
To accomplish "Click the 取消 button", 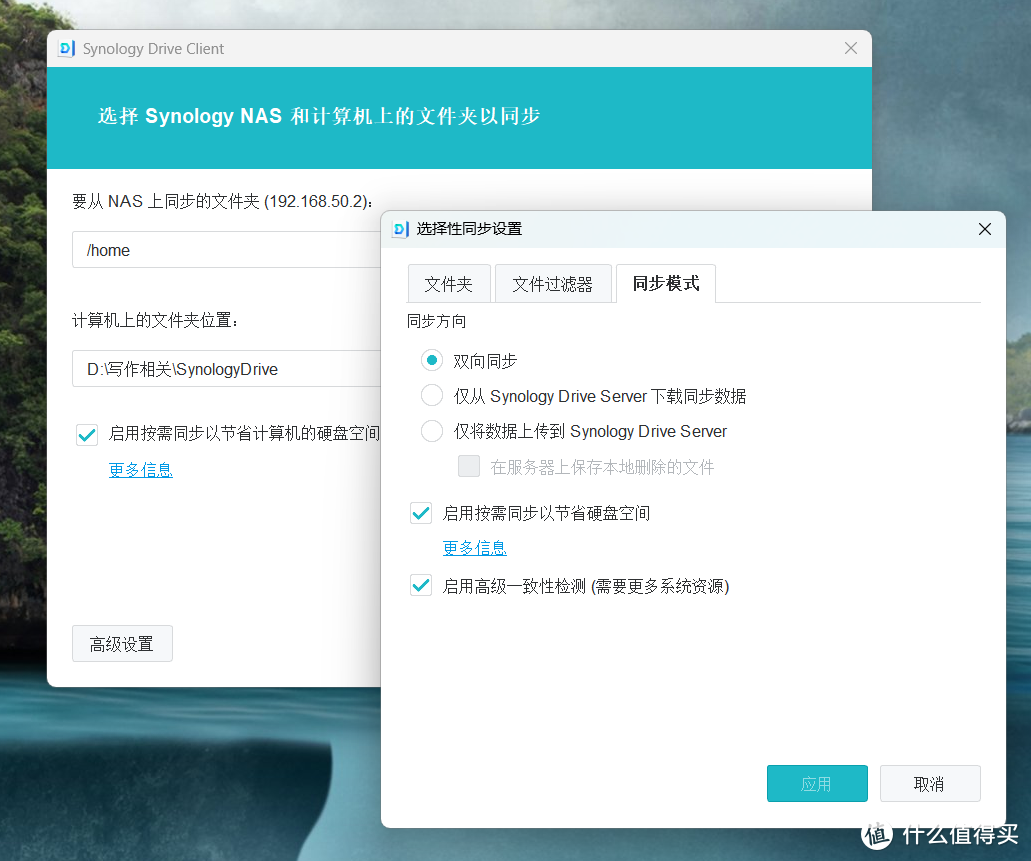I will [x=929, y=783].
